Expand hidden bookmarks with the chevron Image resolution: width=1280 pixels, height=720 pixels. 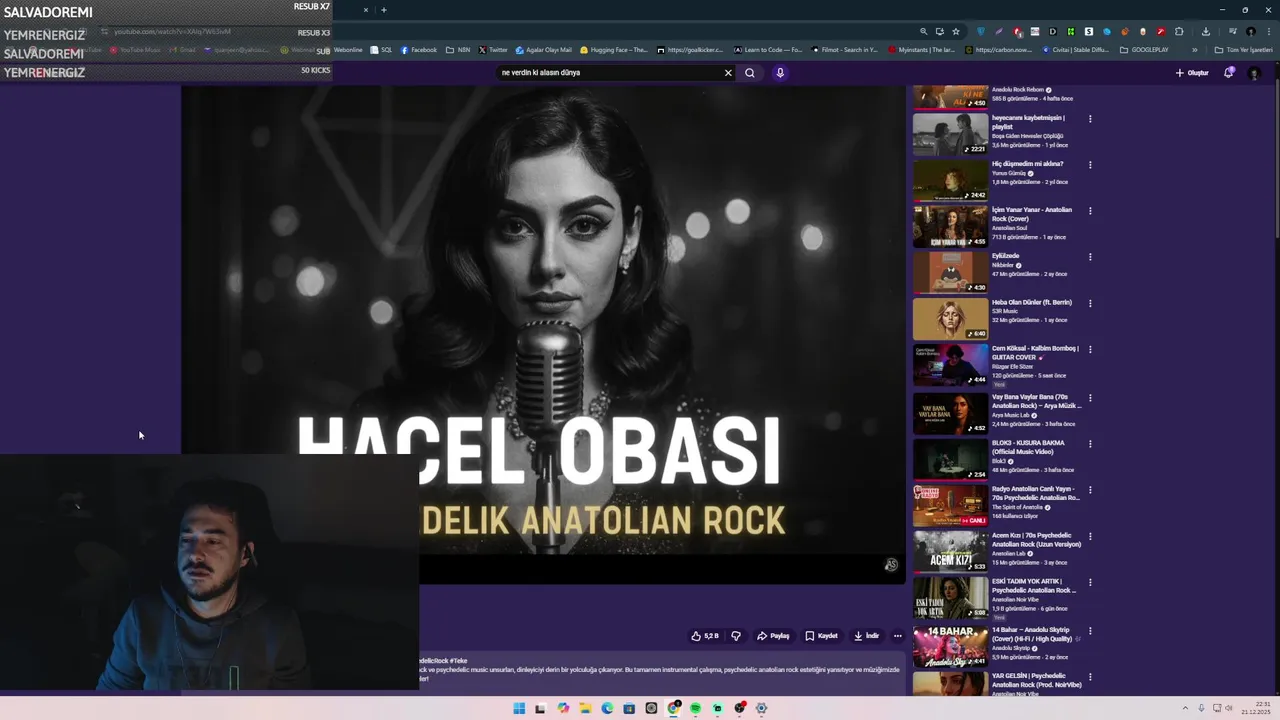click(1194, 50)
